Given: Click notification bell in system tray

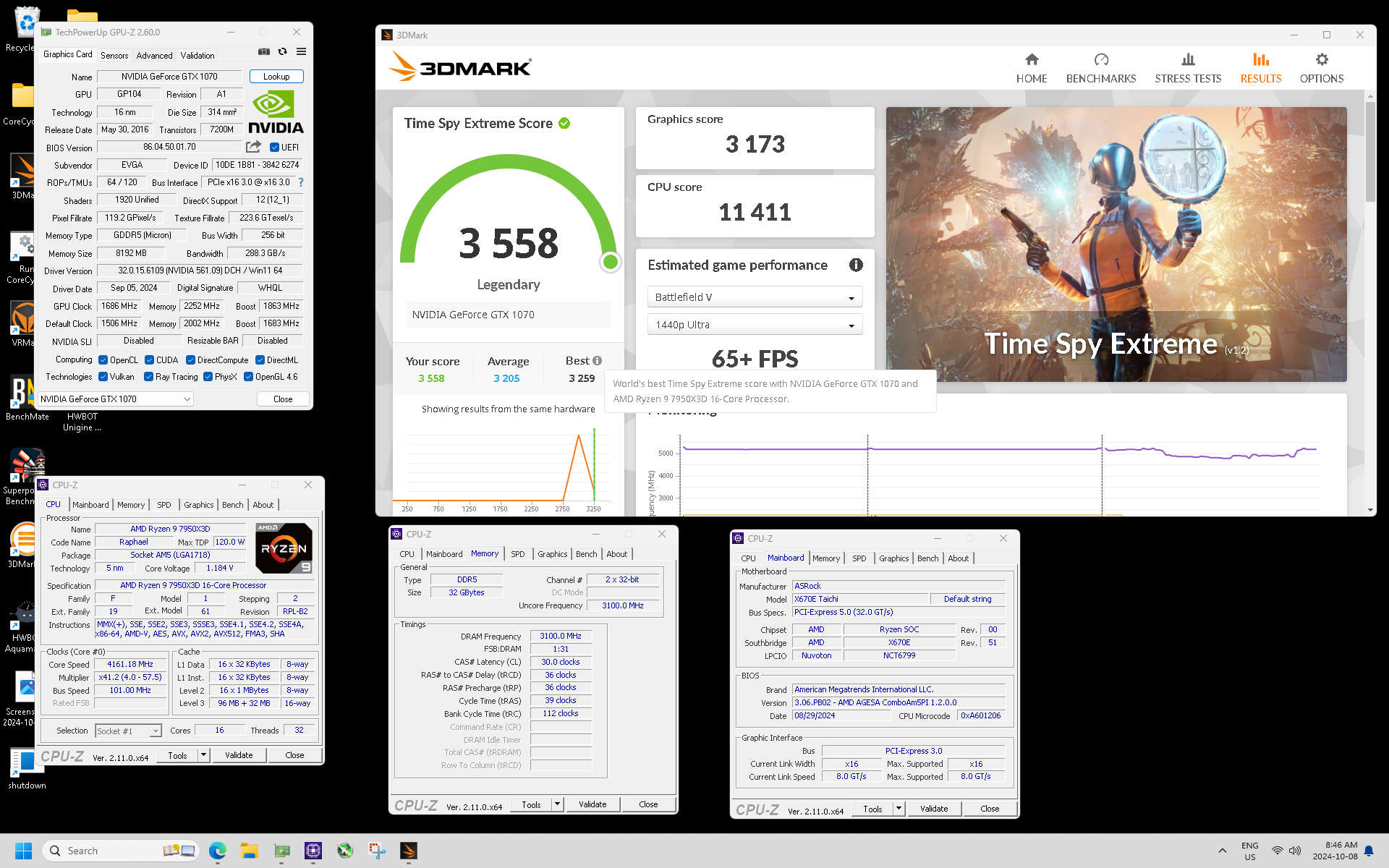Looking at the screenshot, I should [x=1369, y=851].
